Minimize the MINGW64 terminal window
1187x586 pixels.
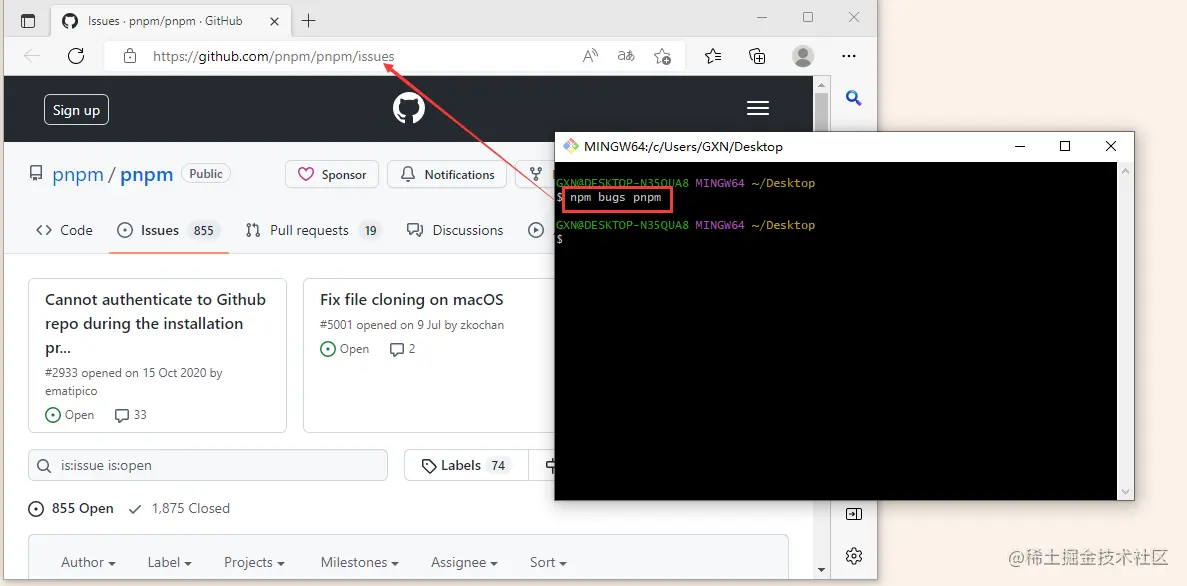coord(1020,146)
